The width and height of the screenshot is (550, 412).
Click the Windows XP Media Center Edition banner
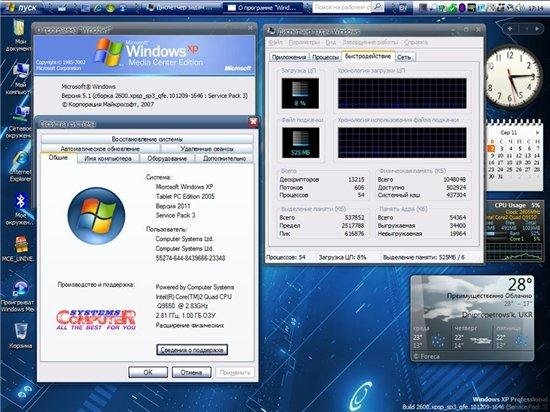[145, 55]
